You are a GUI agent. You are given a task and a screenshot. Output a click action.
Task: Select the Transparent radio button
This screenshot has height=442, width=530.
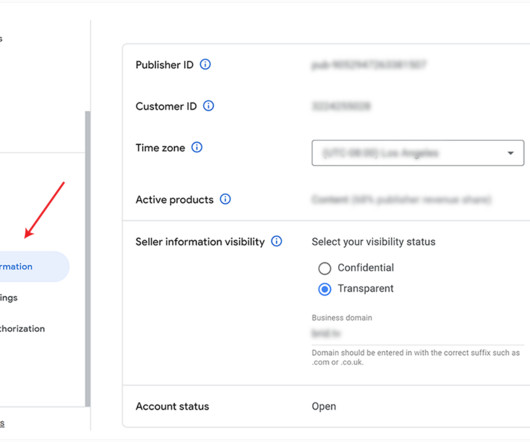coord(324,289)
